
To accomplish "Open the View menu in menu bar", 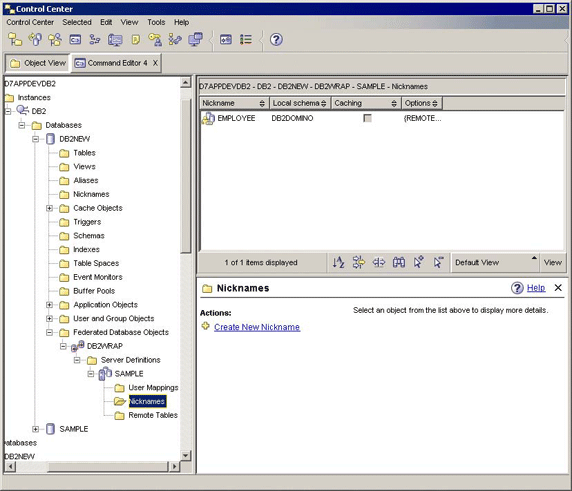I will tap(130, 22).
